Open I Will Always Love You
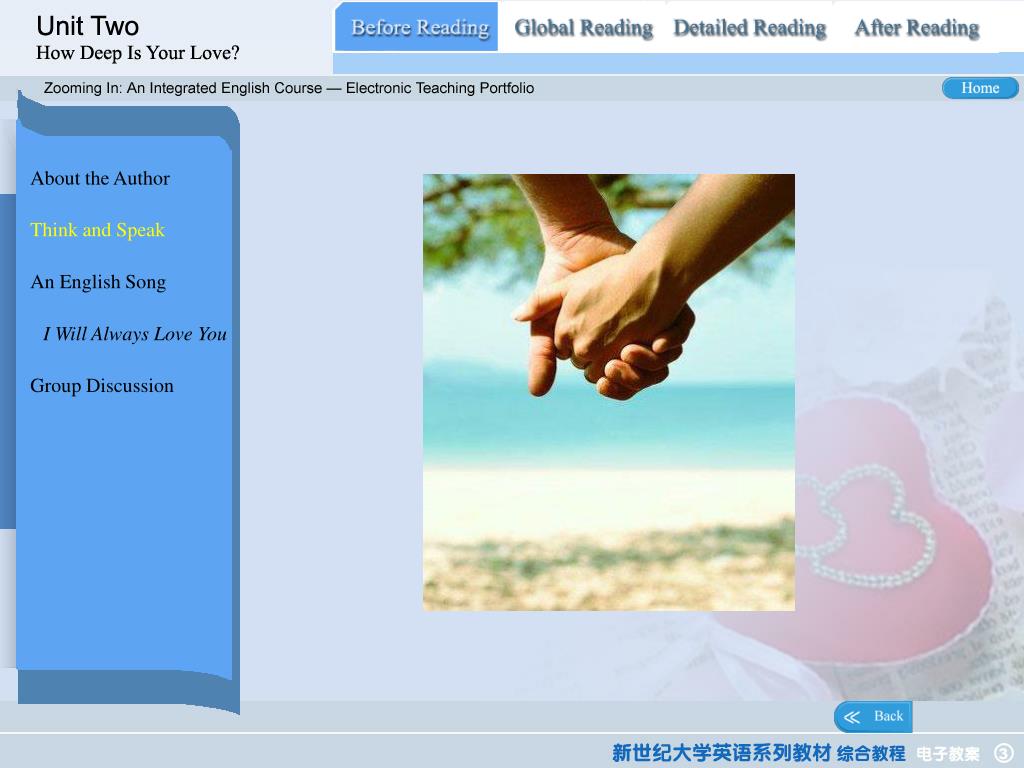The width and height of the screenshot is (1024, 768). [135, 334]
